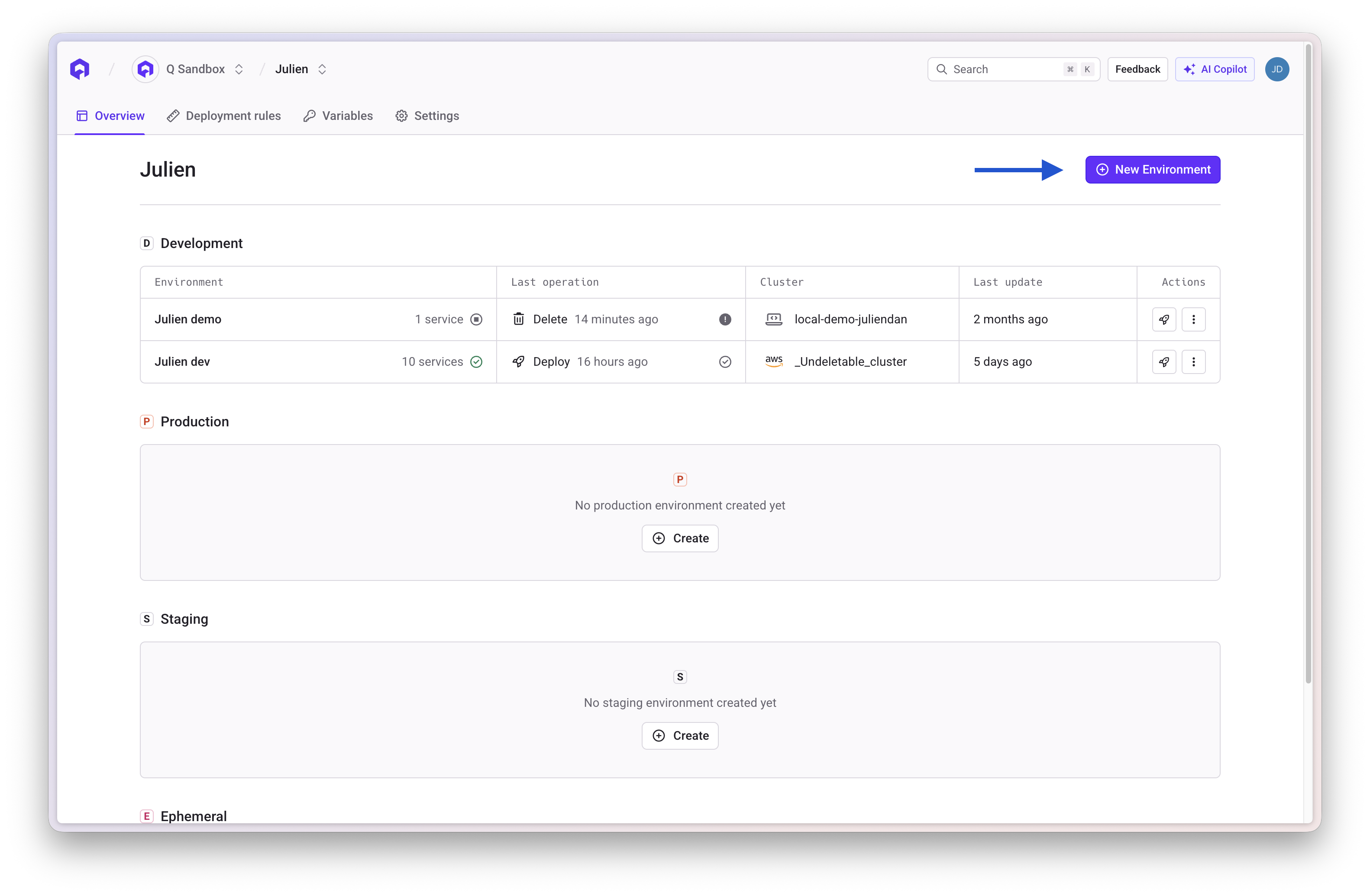The image size is (1370, 896).
Task: Open the JD user avatar menu
Action: click(x=1277, y=69)
